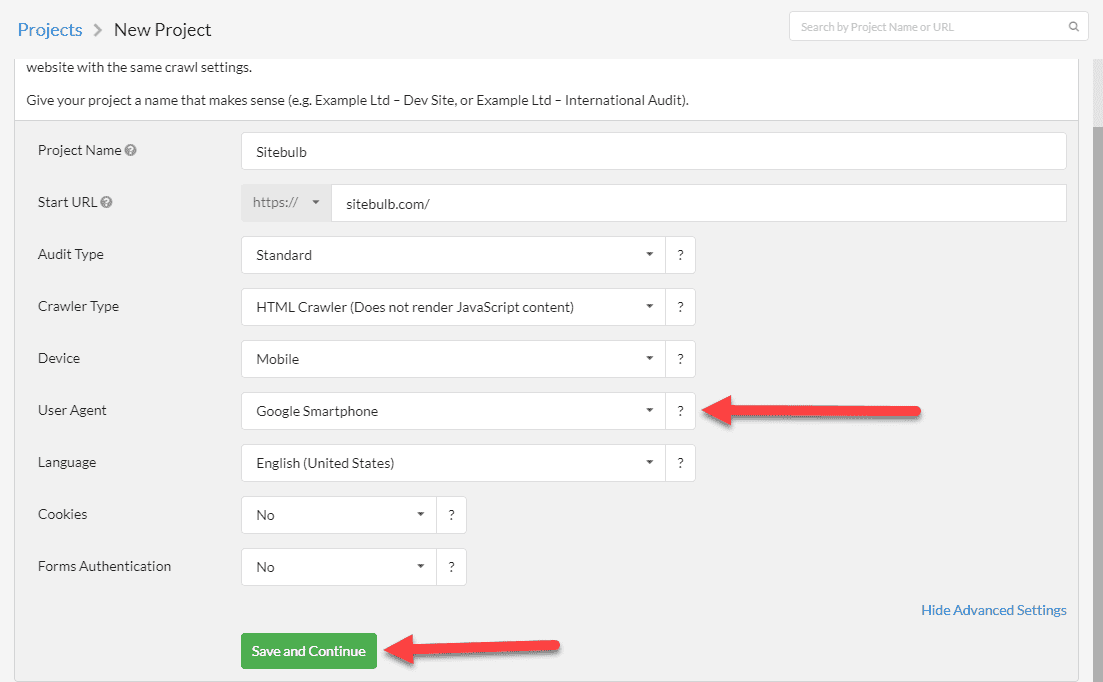
Task: Click the Device question mark help
Action: tap(680, 359)
